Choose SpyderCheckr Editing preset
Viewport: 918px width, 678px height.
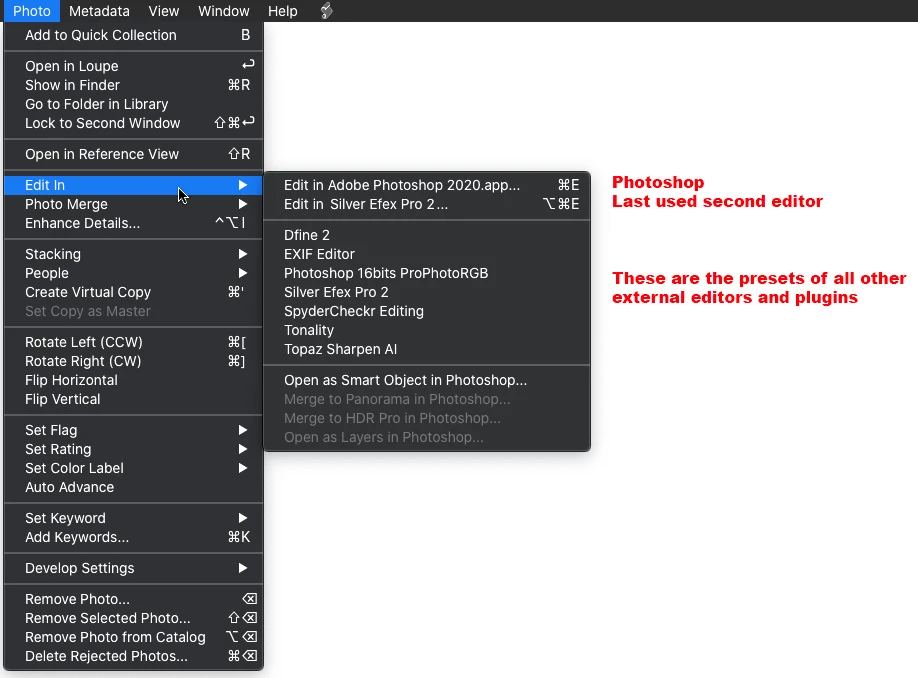coord(427,311)
